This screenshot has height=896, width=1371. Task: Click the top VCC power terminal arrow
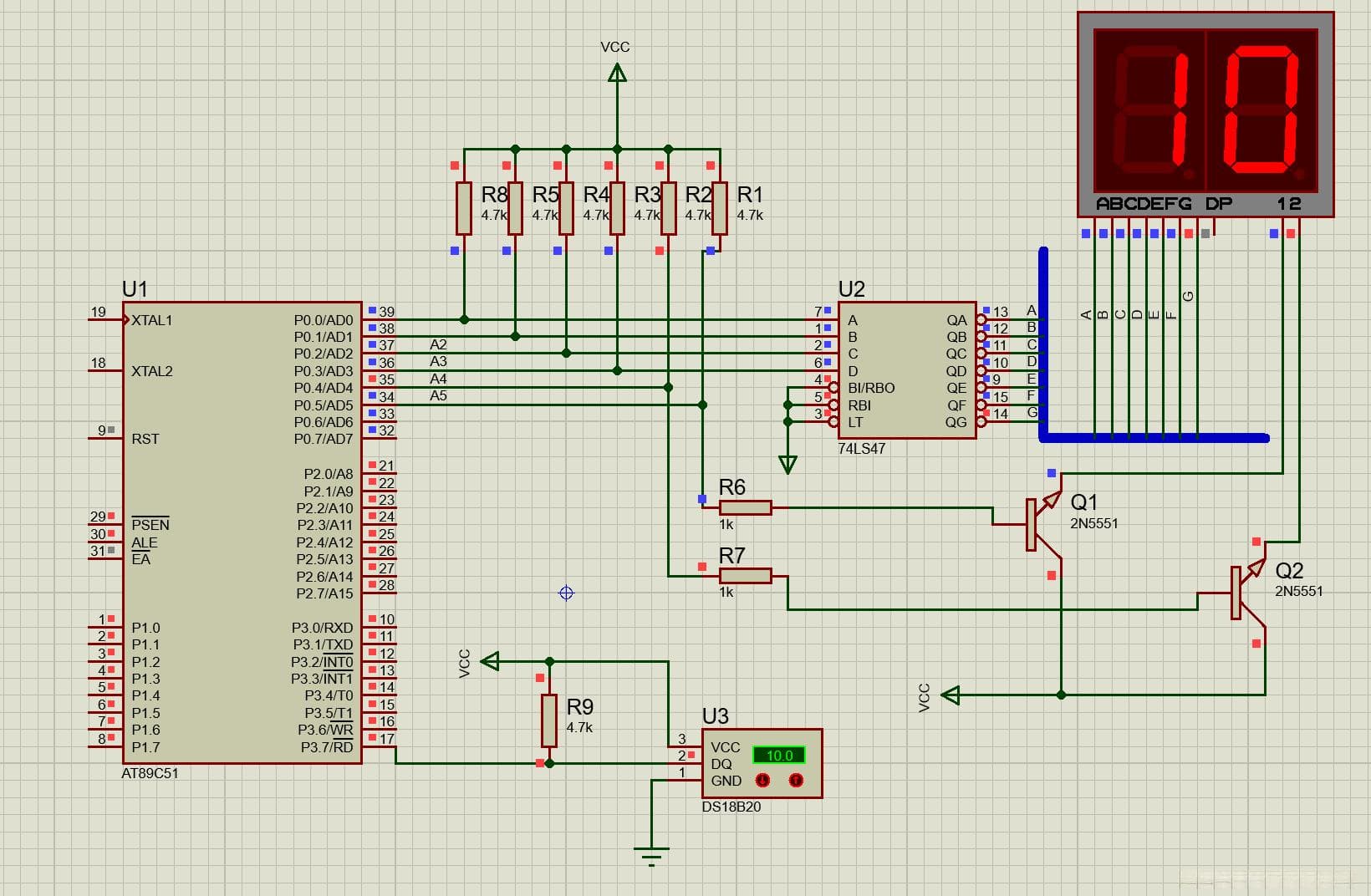pos(617,73)
